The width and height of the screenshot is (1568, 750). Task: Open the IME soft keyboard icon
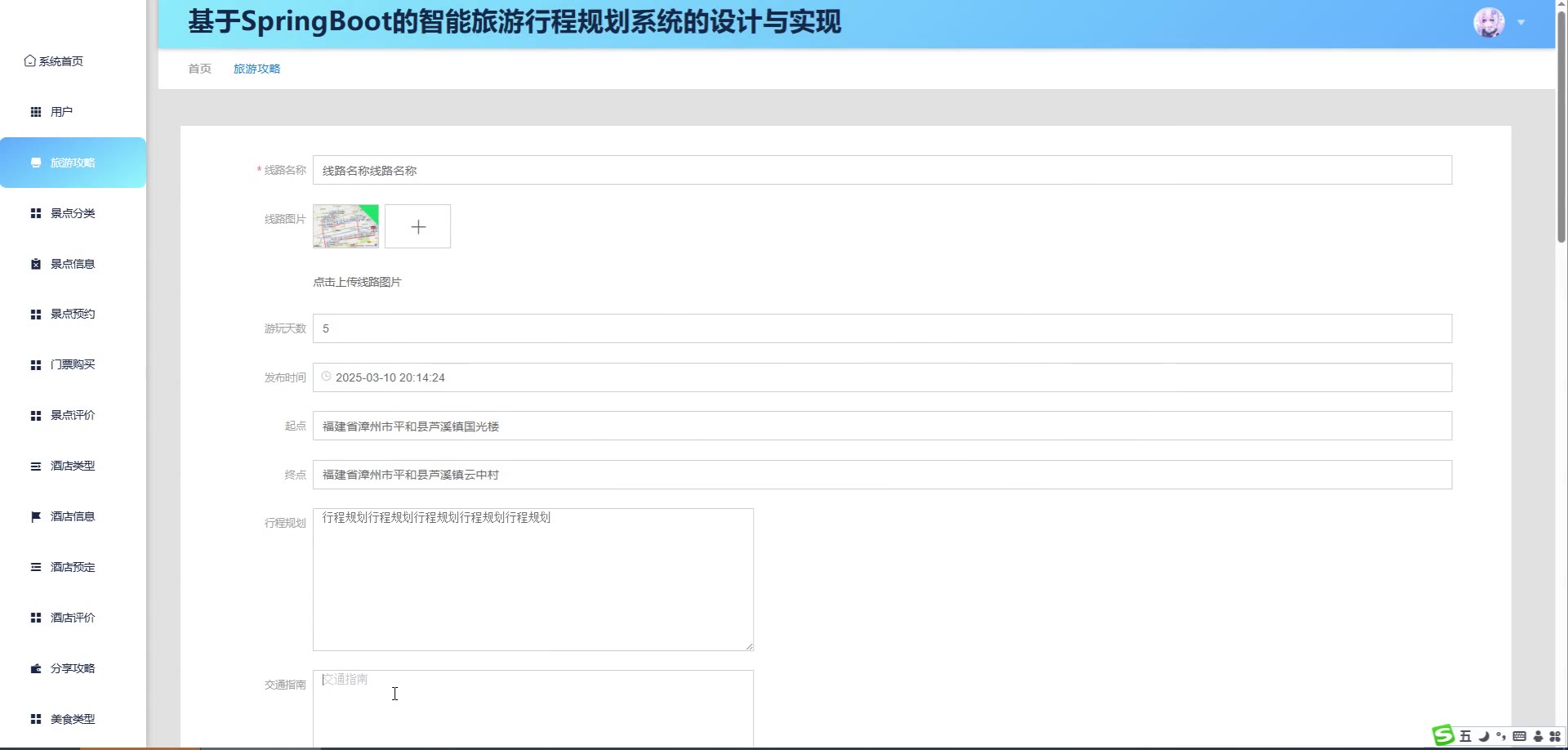[x=1519, y=736]
